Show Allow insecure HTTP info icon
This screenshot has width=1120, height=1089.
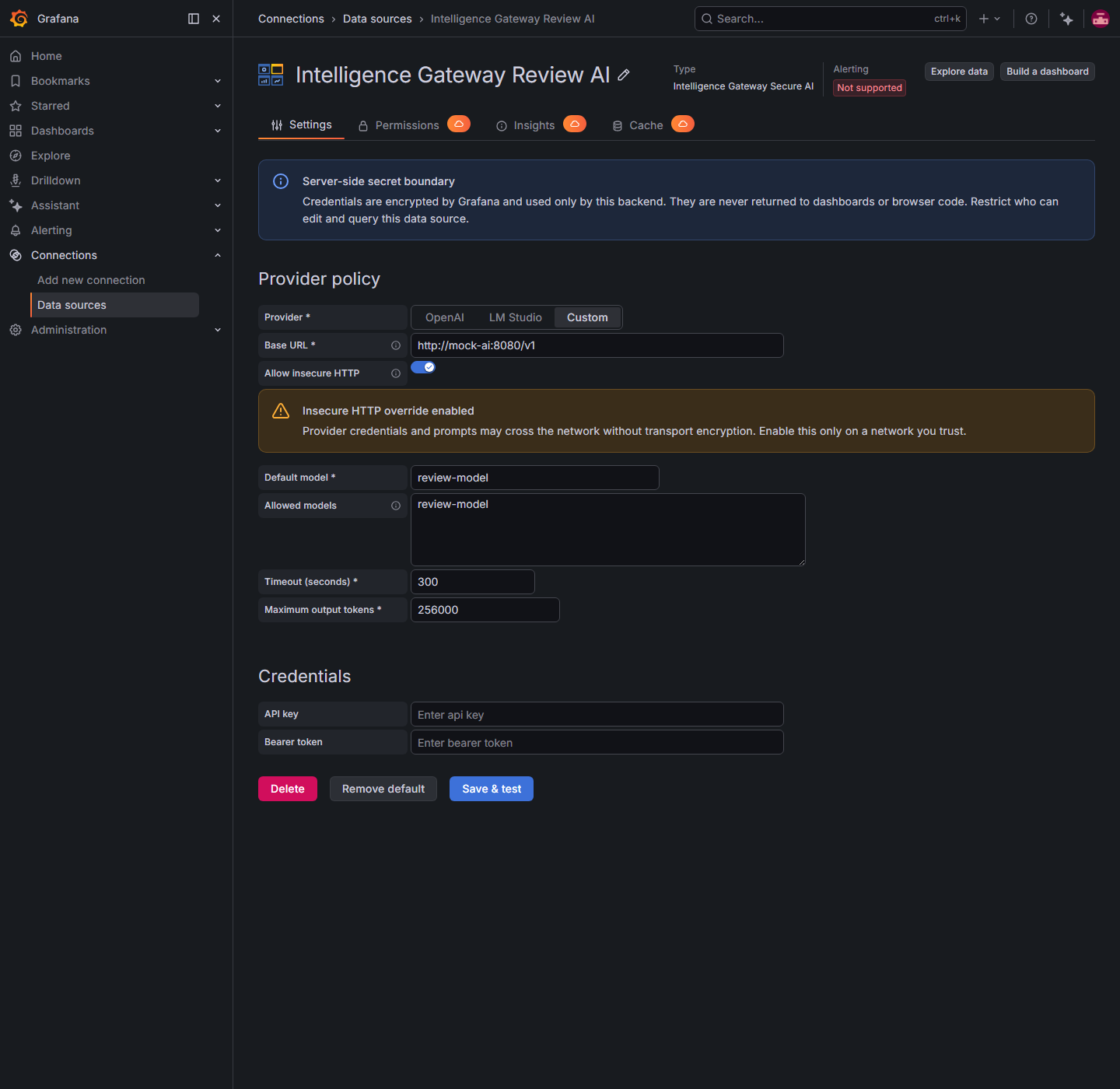pyautogui.click(x=396, y=373)
